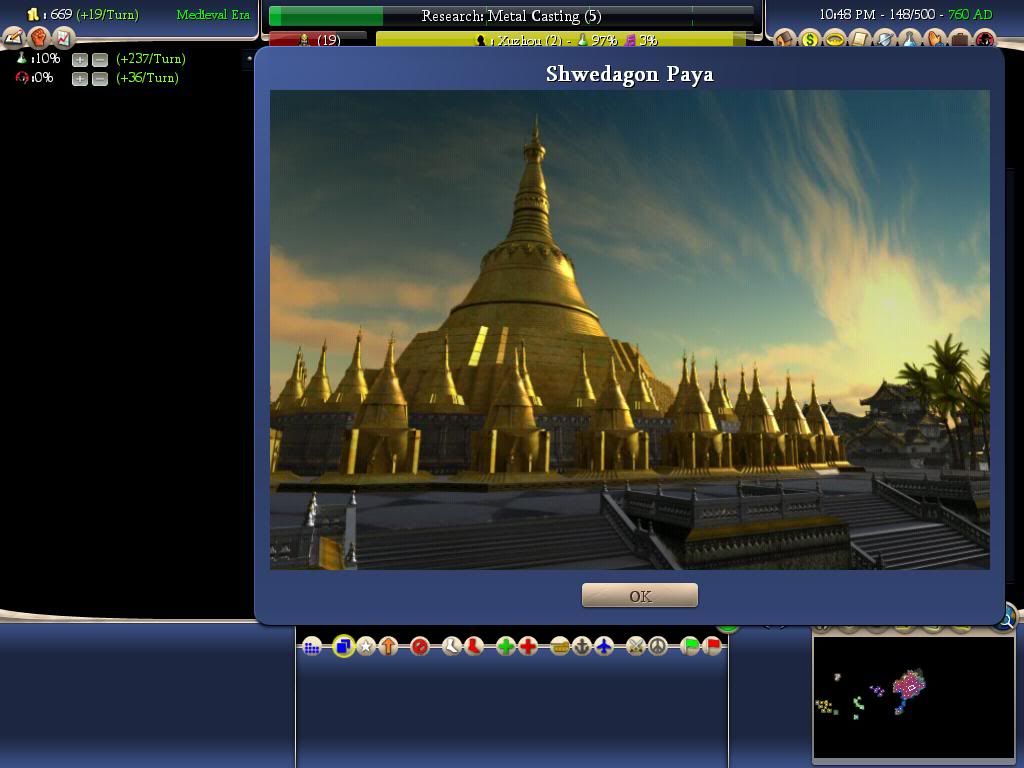Click the +237/Turn research income text

point(151,59)
